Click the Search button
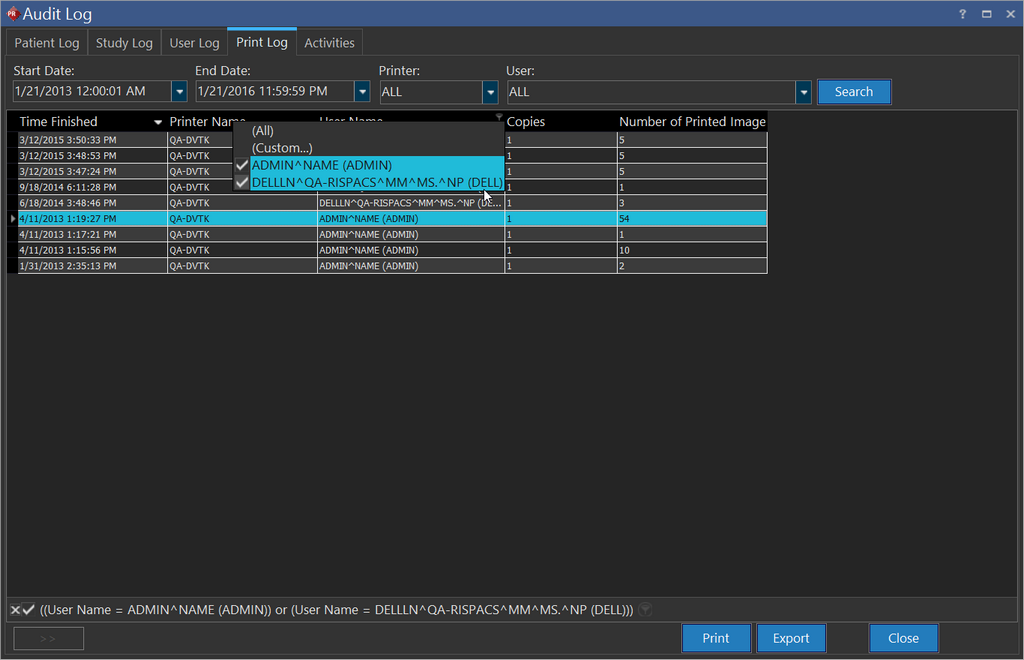Image resolution: width=1024 pixels, height=660 pixels. click(x=853, y=92)
